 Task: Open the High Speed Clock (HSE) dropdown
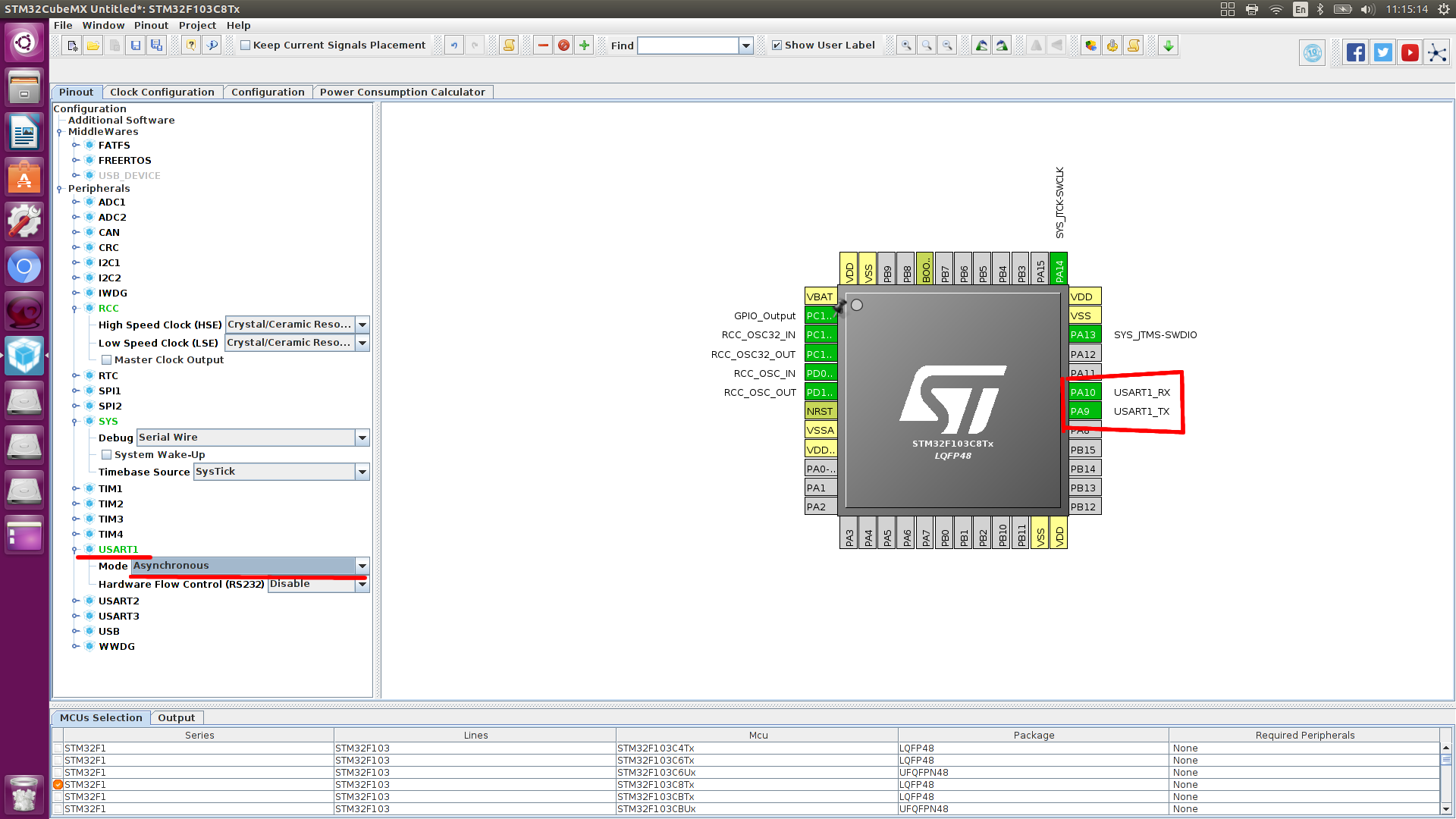(x=362, y=325)
